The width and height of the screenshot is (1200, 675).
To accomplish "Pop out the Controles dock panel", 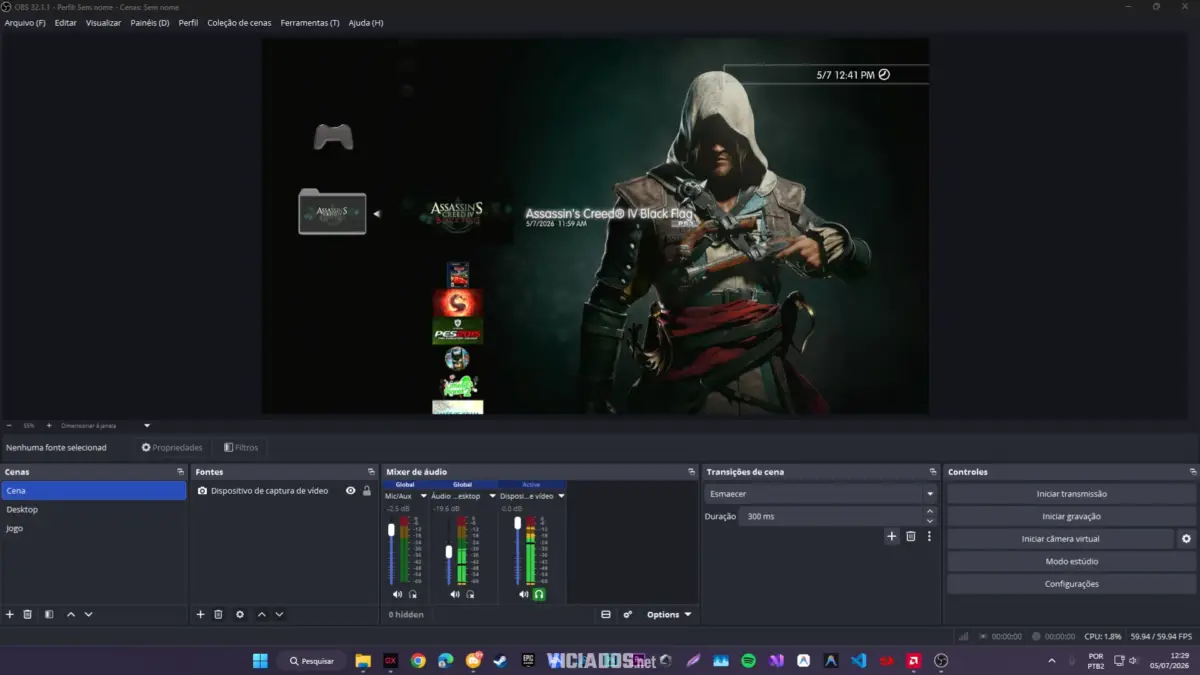I will (x=1193, y=472).
